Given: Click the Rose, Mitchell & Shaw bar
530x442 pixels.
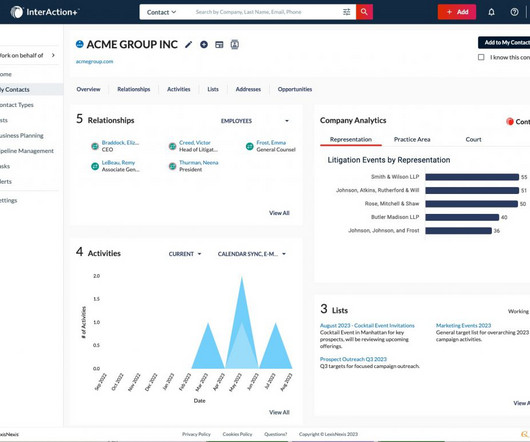Looking at the screenshot, I should [x=472, y=204].
